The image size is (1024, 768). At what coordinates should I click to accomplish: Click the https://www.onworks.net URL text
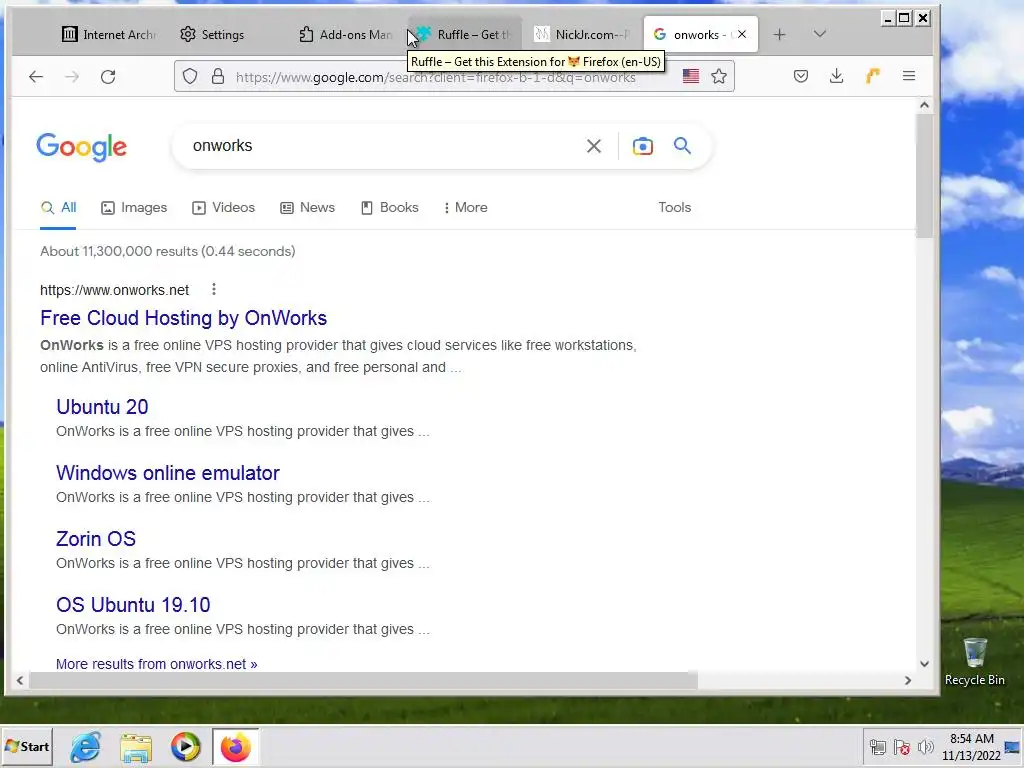coord(114,290)
